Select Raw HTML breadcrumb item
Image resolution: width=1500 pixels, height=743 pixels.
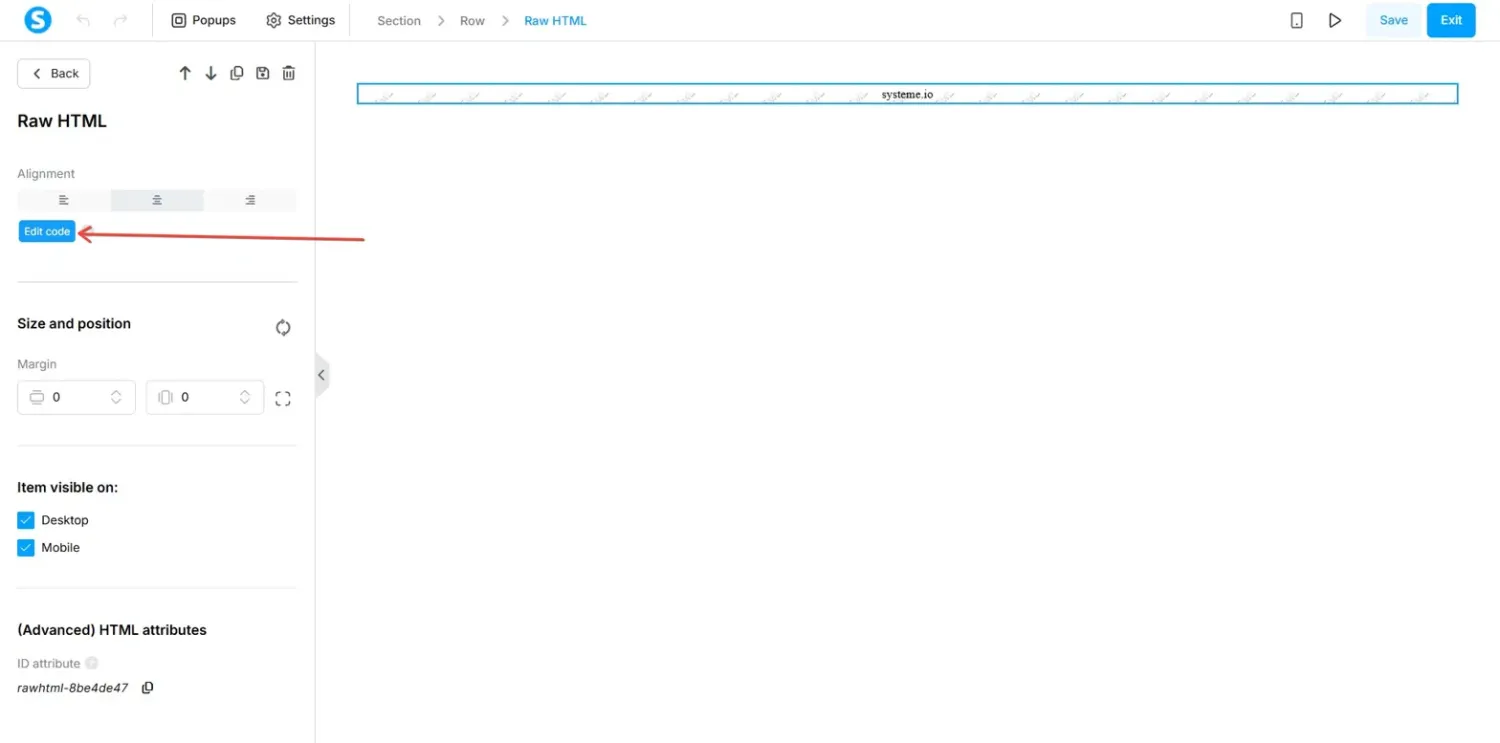point(555,20)
